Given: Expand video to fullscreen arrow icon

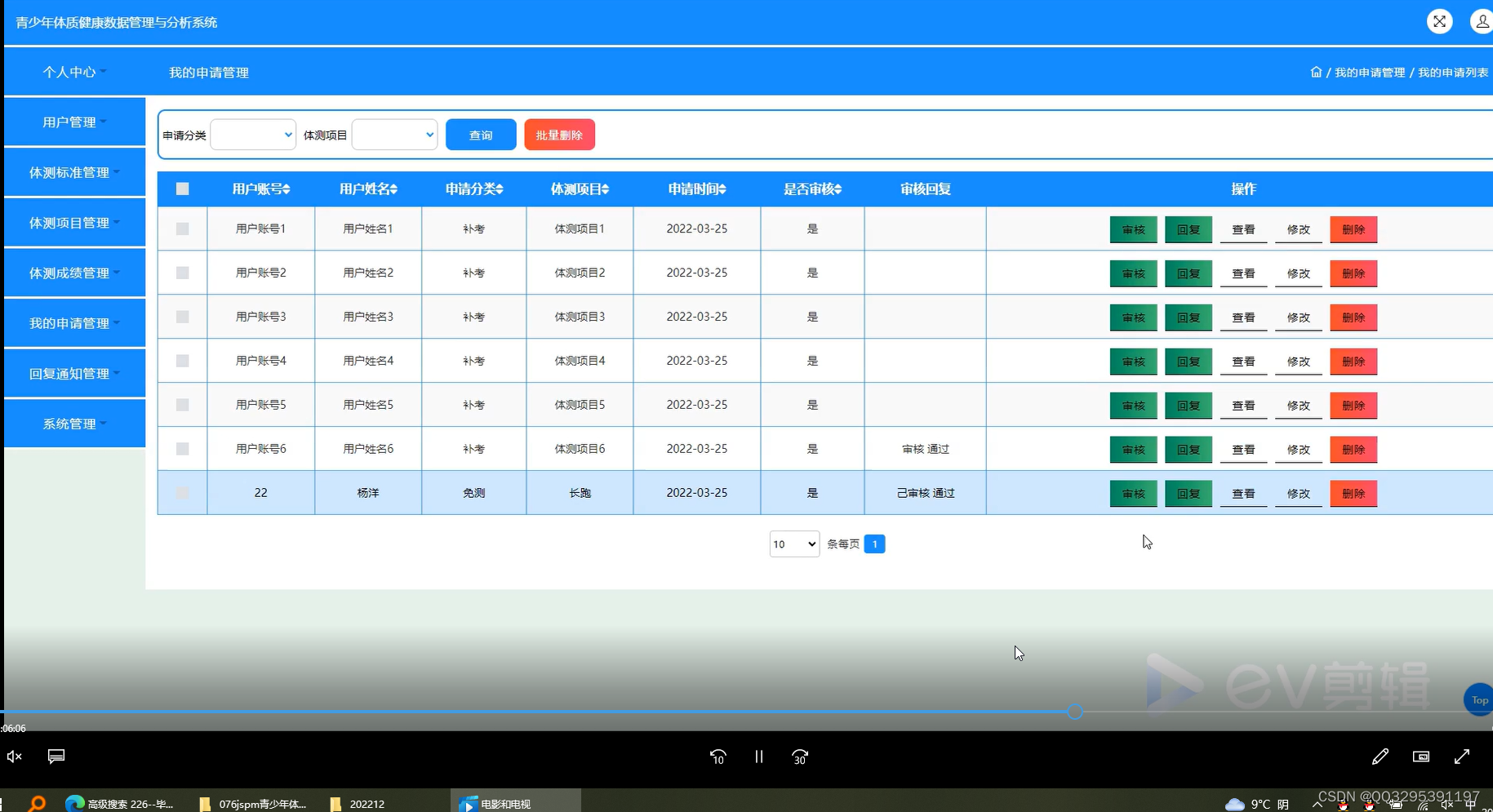Looking at the screenshot, I should coord(1462,757).
